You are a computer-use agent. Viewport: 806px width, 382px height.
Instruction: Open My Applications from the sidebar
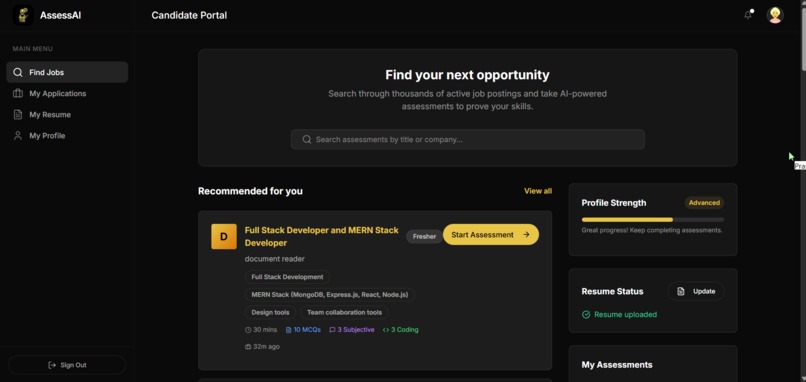[67, 94]
